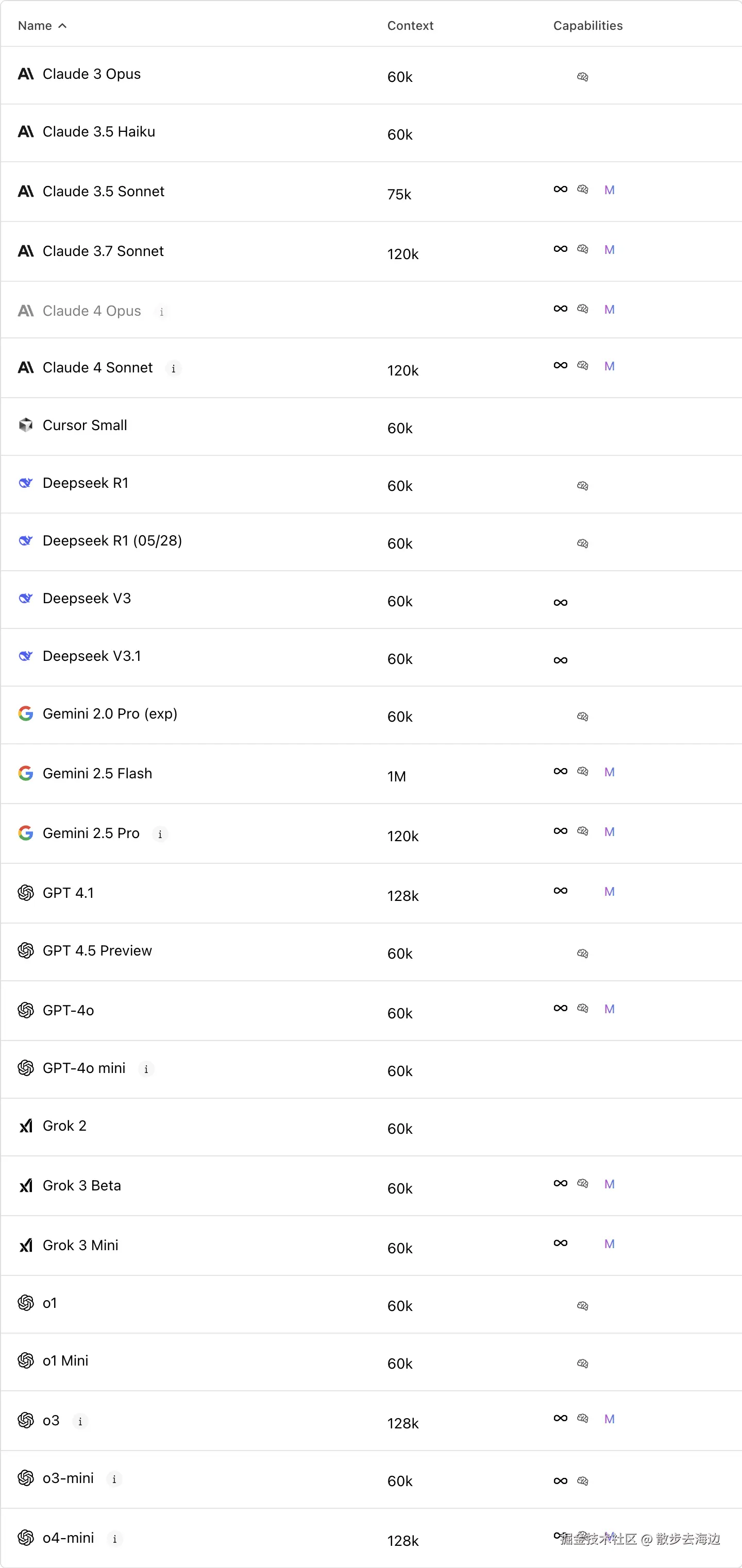Viewport: 742px width, 1568px height.
Task: Click the infinity icon in Grok 3 Mini row
Action: [561, 1243]
